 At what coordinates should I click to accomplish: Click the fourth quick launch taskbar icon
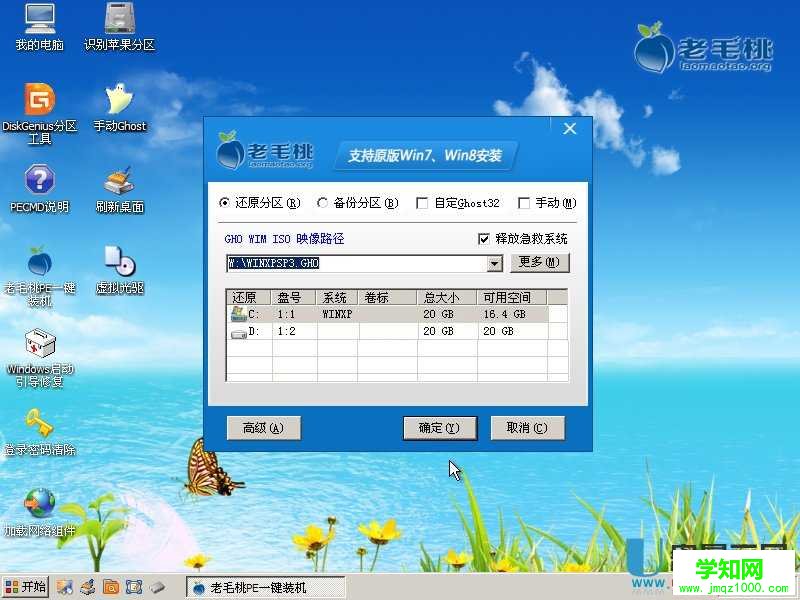coord(134,587)
